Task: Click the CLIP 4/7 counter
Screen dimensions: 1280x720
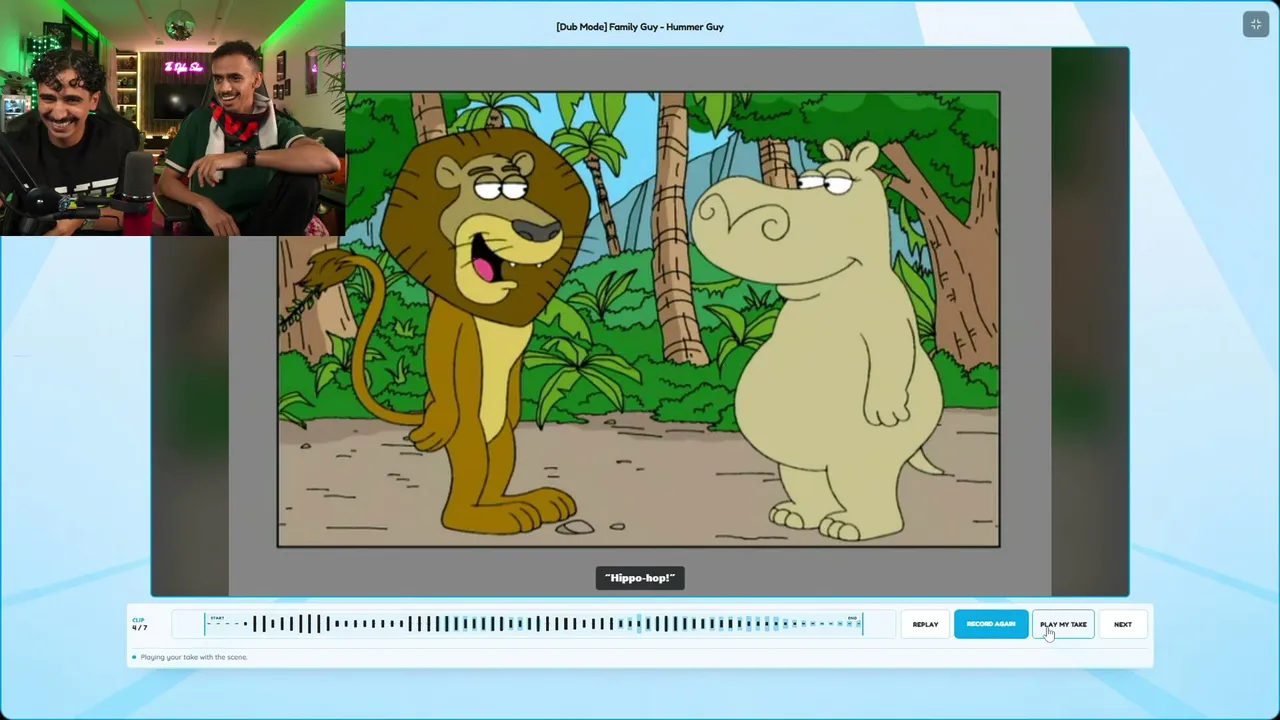Action: point(140,624)
